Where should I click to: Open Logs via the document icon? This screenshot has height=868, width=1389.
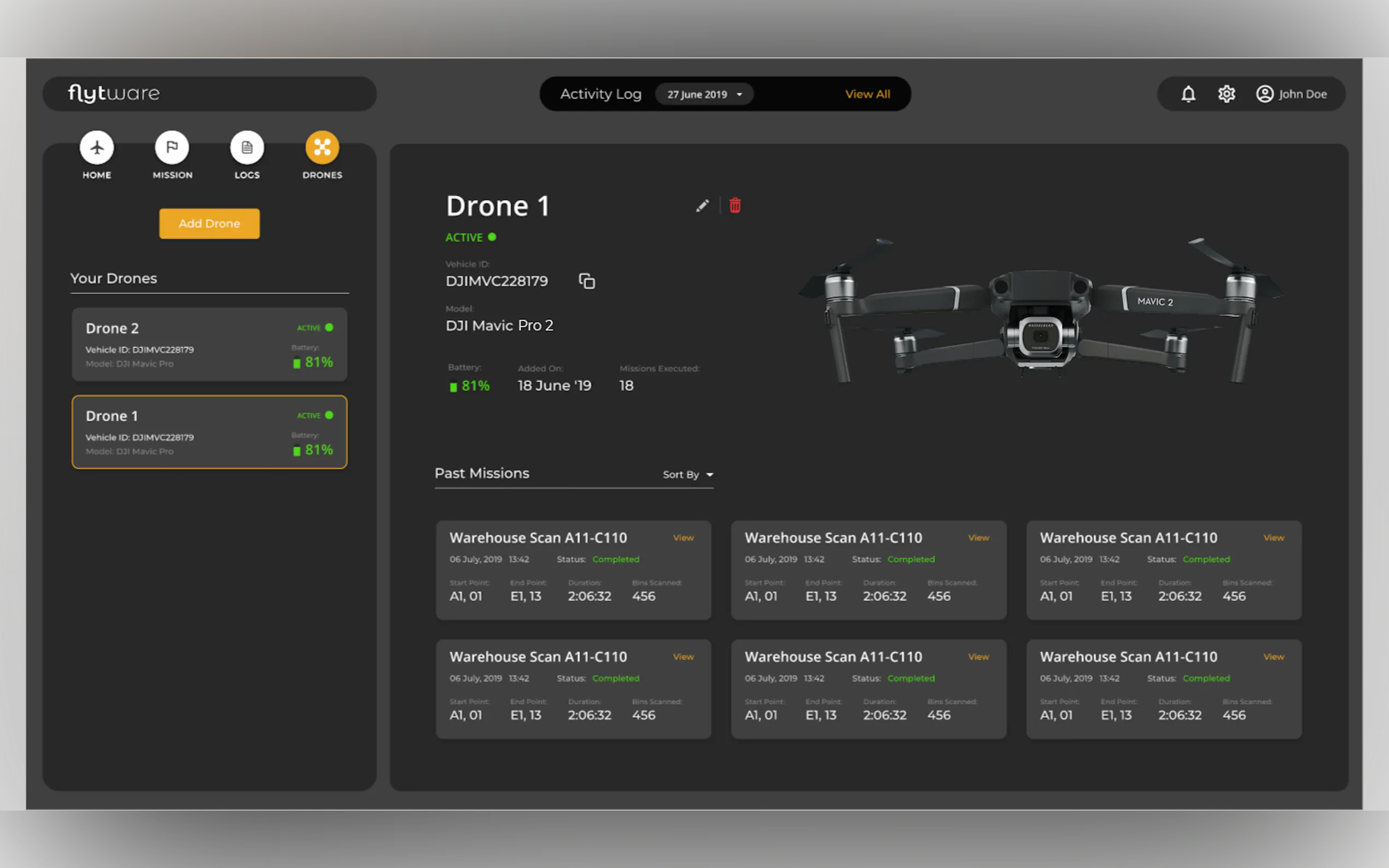pos(247,148)
